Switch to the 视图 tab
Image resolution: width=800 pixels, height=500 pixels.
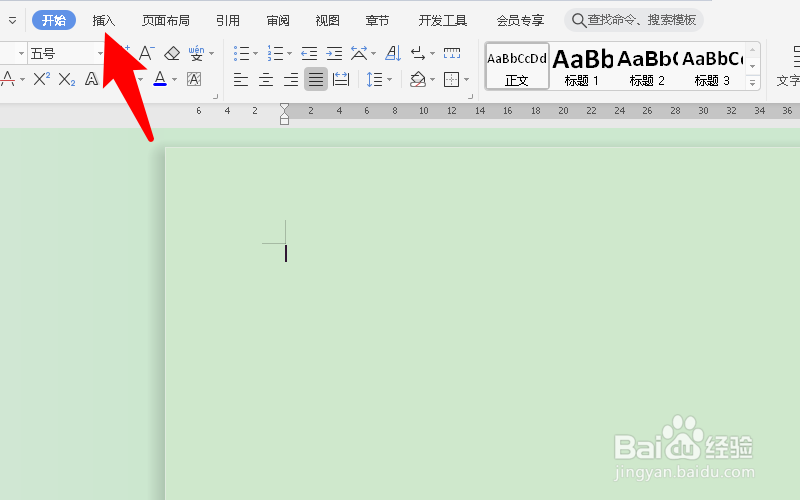[x=327, y=20]
